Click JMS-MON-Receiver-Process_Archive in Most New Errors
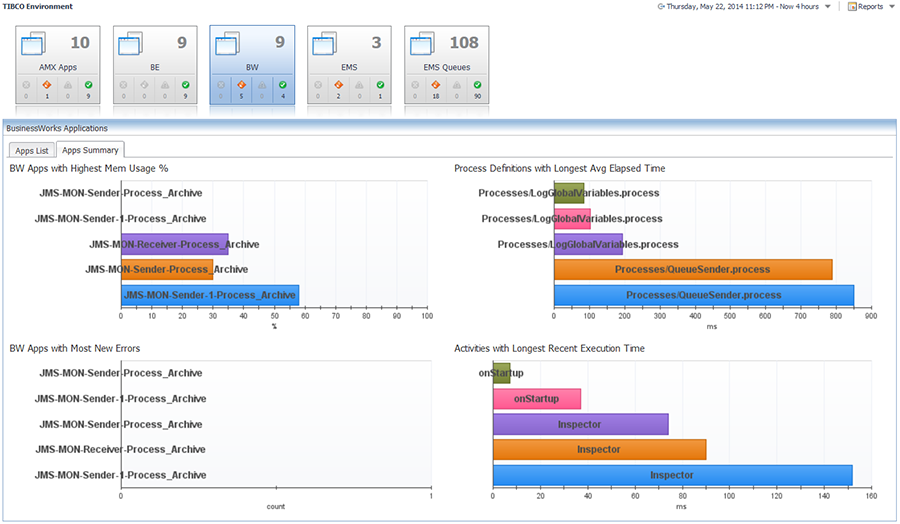The height and width of the screenshot is (524, 900). pyautogui.click(x=121, y=449)
